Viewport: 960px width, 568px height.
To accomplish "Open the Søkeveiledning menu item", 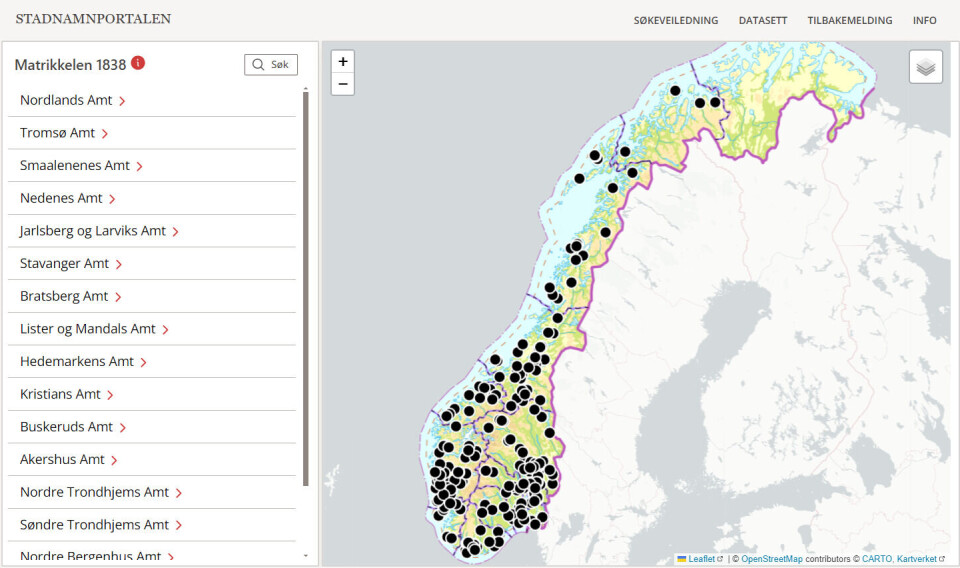I will [x=675, y=20].
